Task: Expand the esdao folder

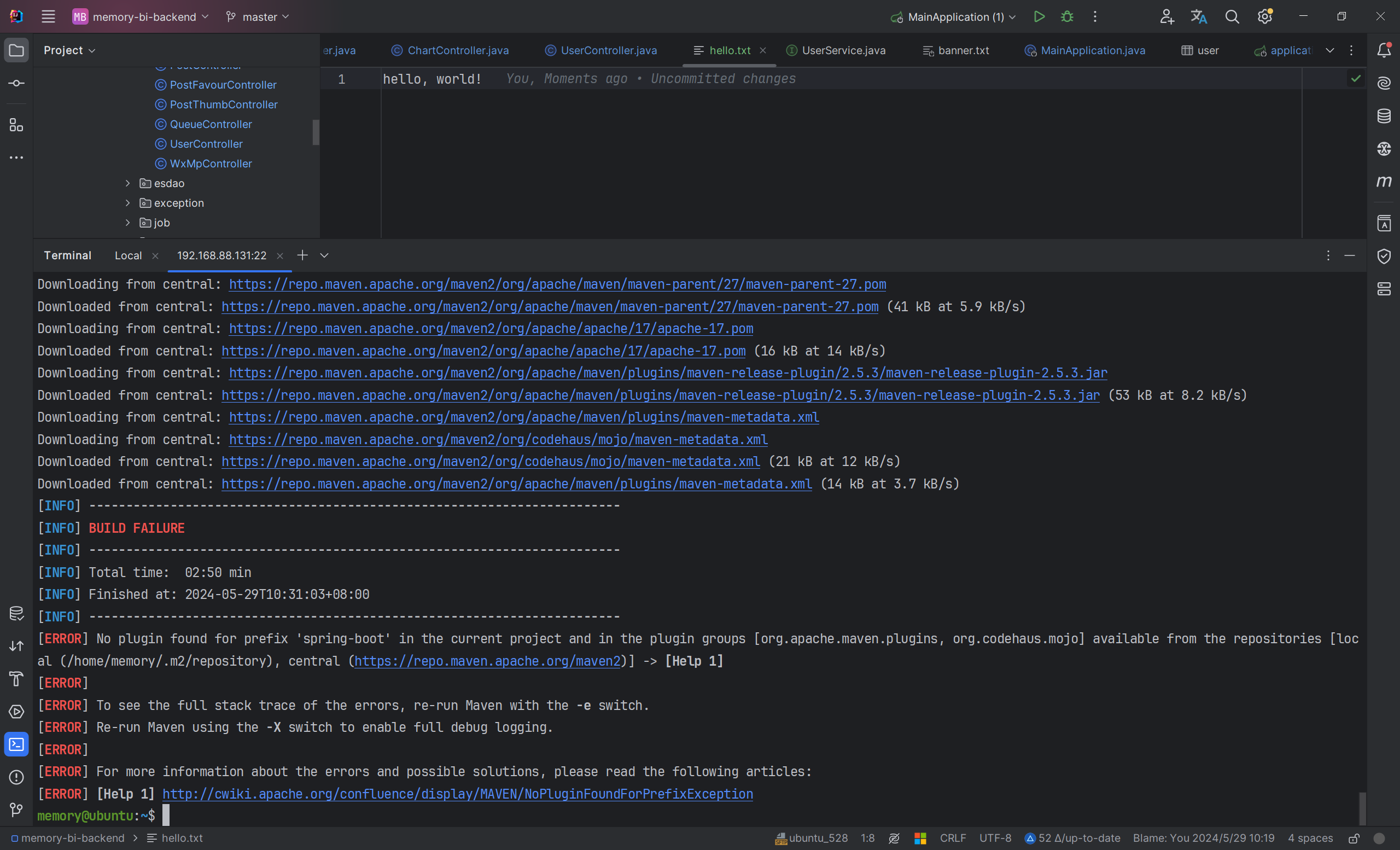Action: 128,183
